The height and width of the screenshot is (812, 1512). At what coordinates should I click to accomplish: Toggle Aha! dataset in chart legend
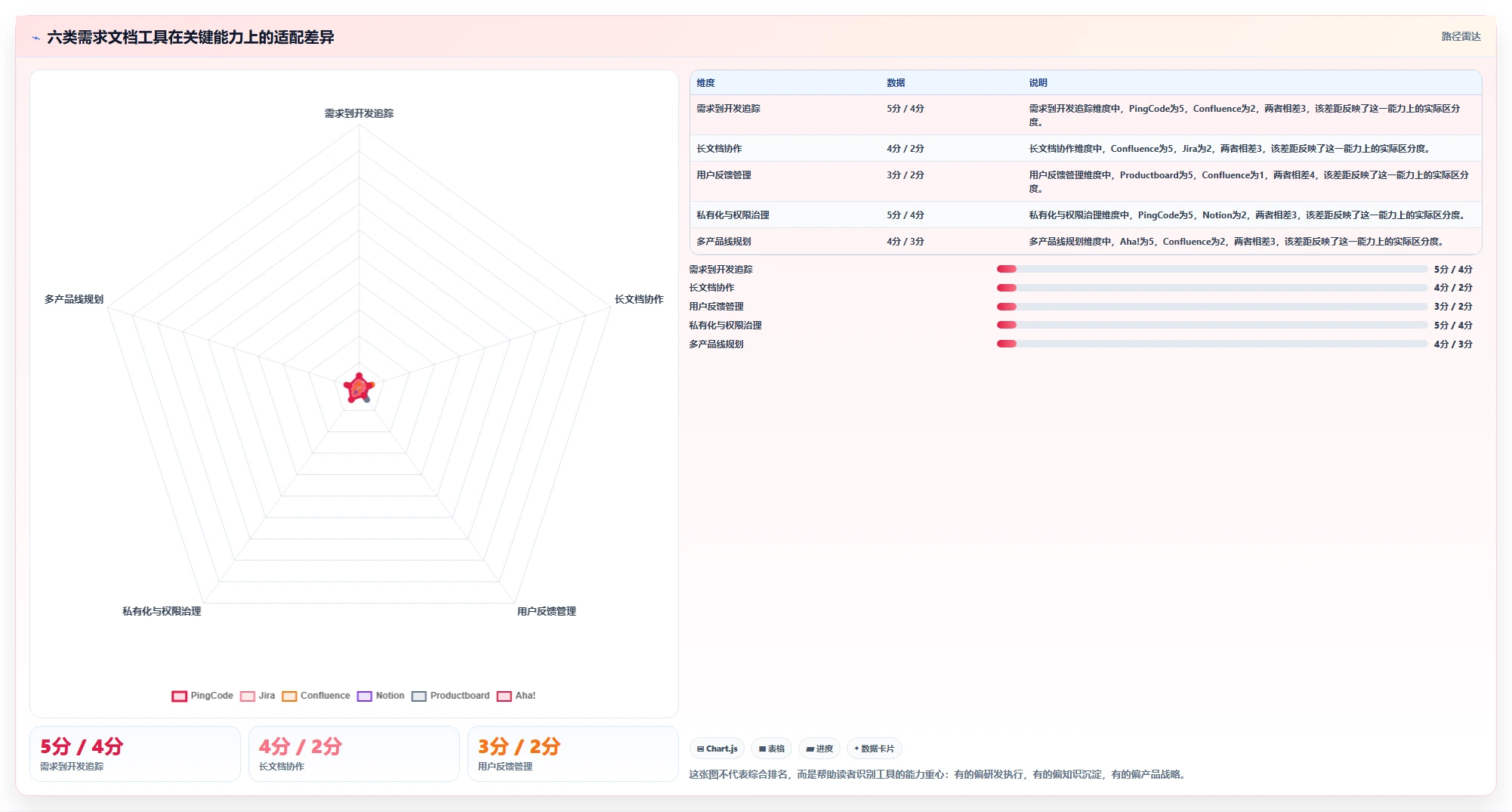[x=516, y=696]
